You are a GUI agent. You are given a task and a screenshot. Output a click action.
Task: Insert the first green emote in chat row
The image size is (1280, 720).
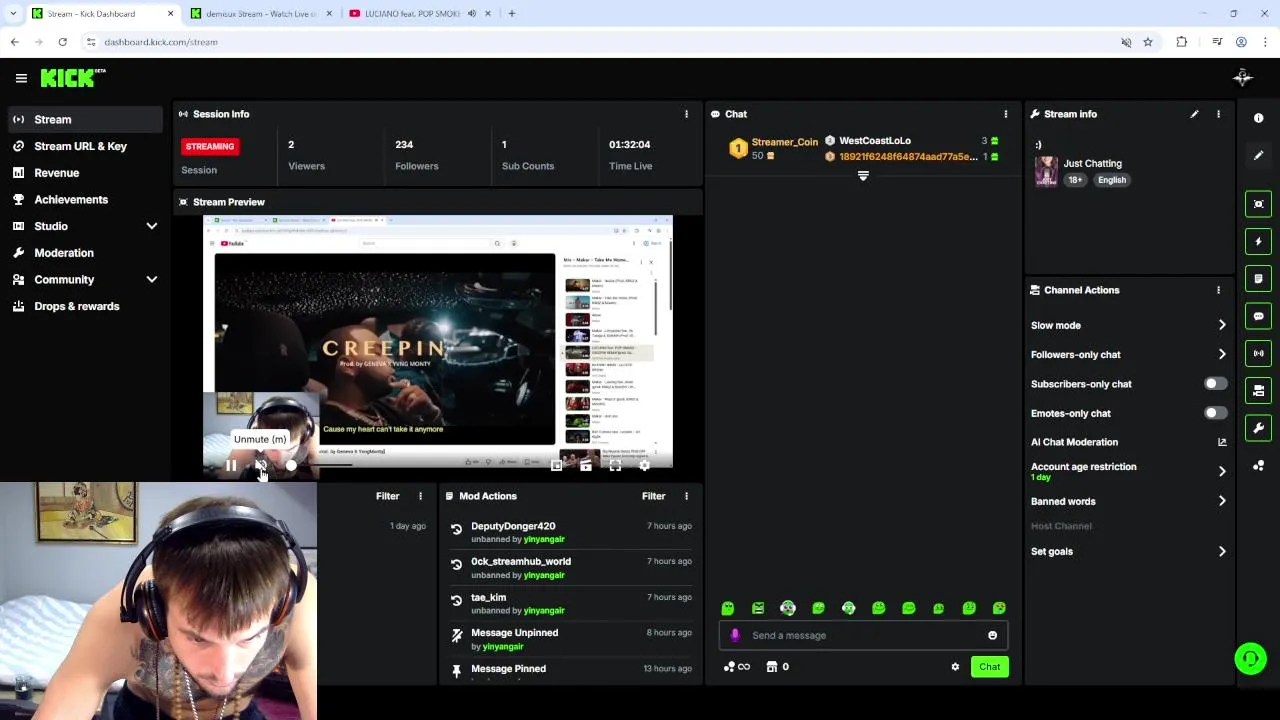728,608
